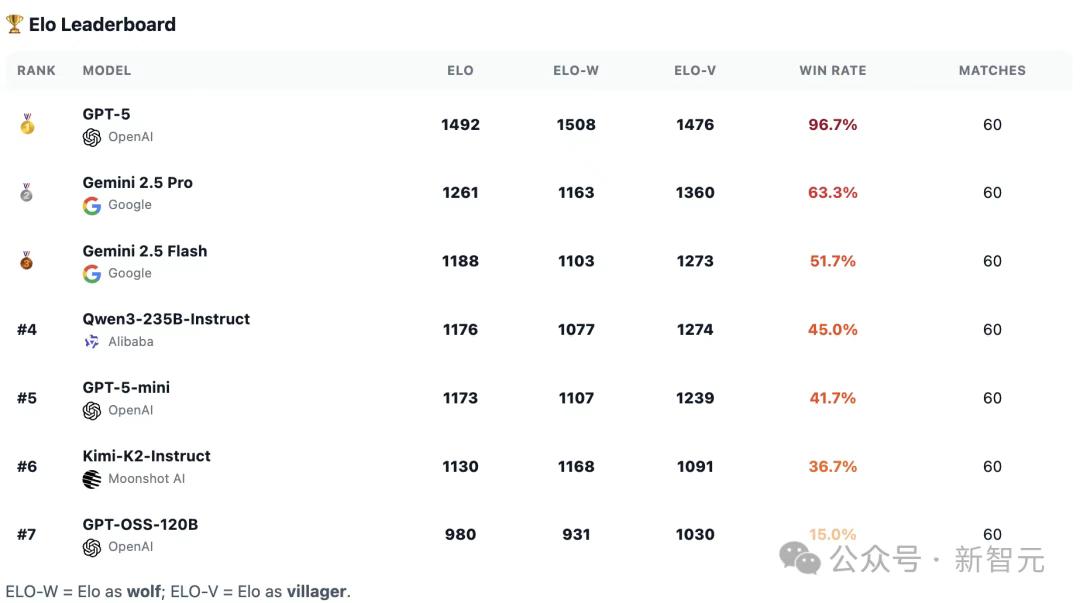Image resolution: width=1080 pixels, height=603 pixels.
Task: Click the trophy icon beside Elo Leaderboard
Action: (15, 24)
